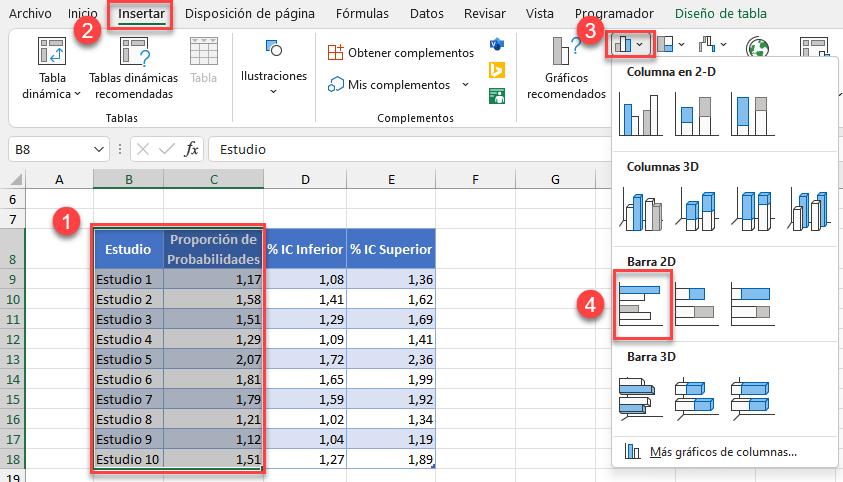843x482 pixels.
Task: Switch to the Datos tab
Action: pyautogui.click(x=427, y=13)
